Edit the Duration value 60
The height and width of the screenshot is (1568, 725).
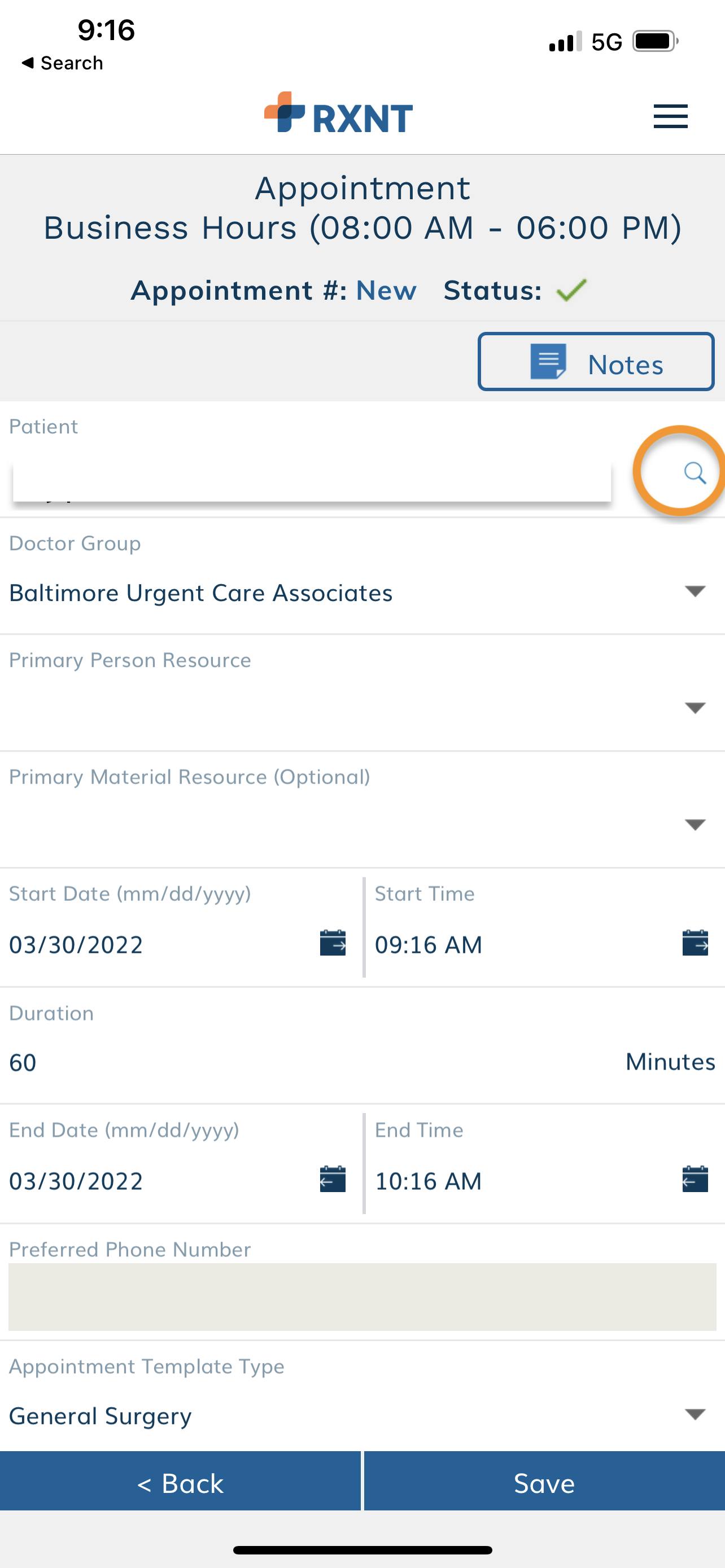[x=23, y=1063]
